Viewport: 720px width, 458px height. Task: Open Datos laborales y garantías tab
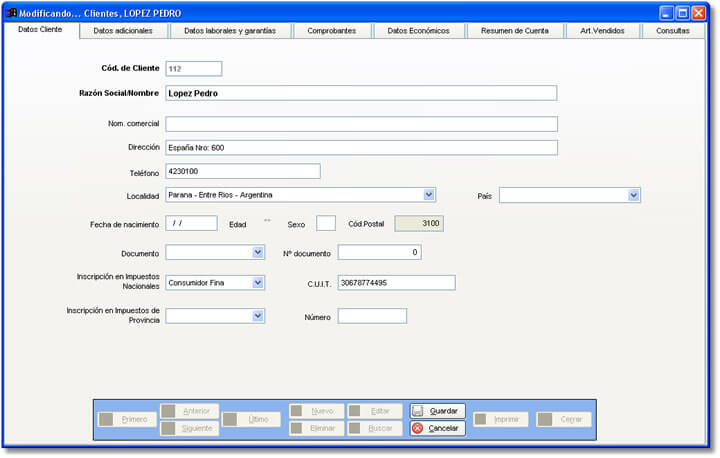(x=230, y=31)
